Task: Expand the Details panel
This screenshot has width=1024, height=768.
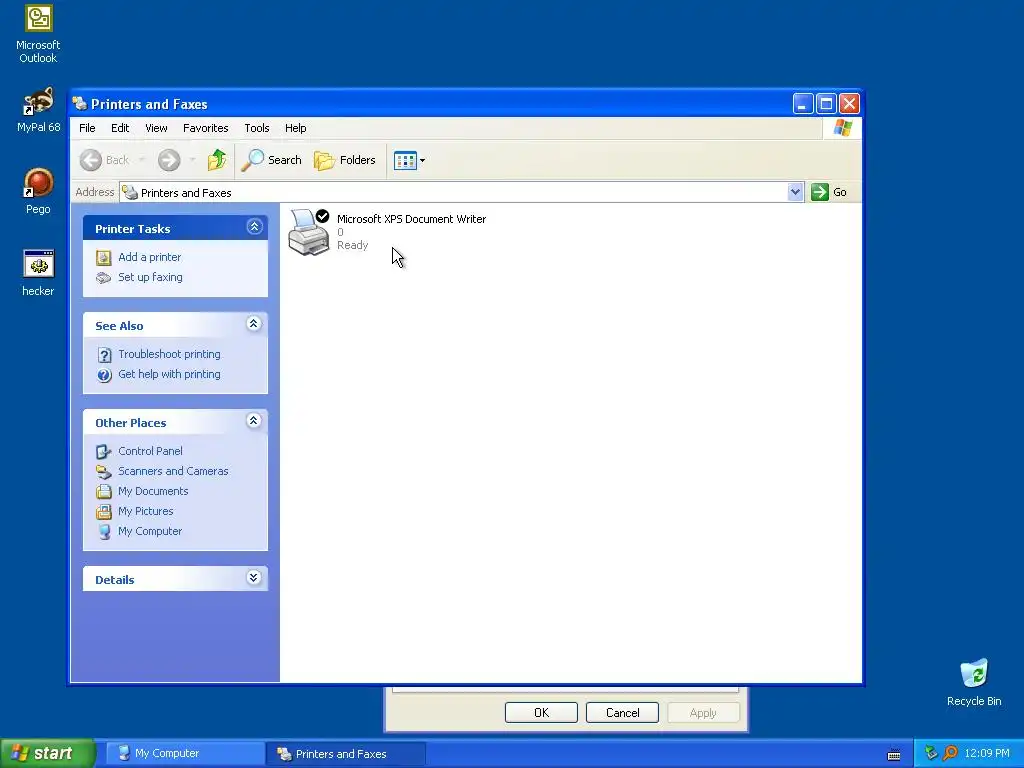Action: pos(254,577)
